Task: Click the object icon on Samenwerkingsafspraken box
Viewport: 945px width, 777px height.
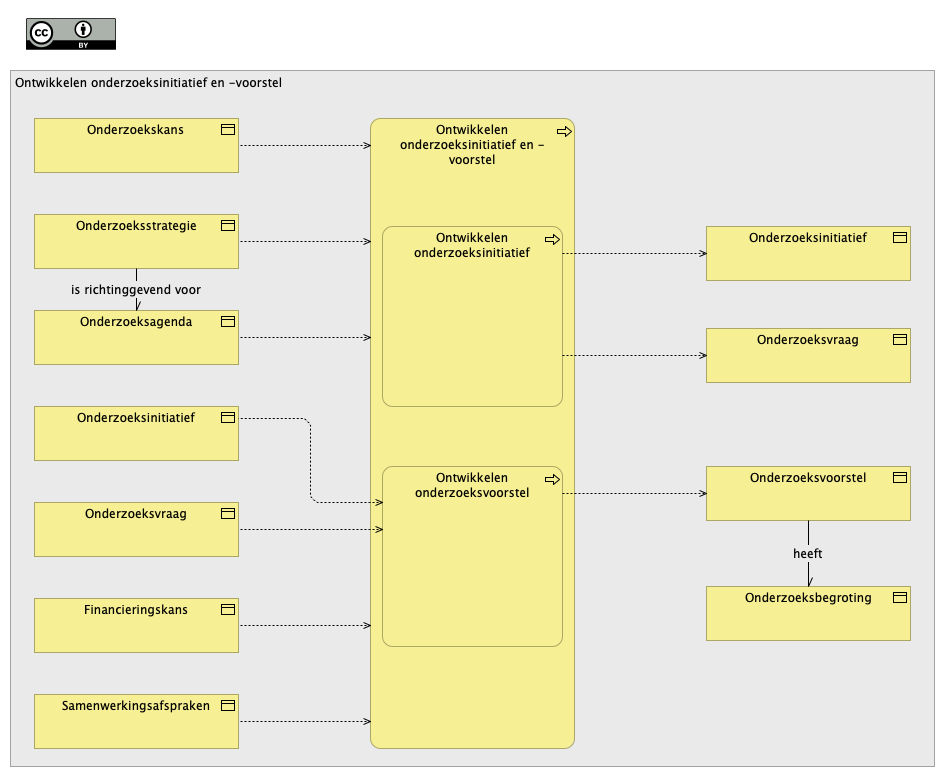Action: click(x=228, y=705)
